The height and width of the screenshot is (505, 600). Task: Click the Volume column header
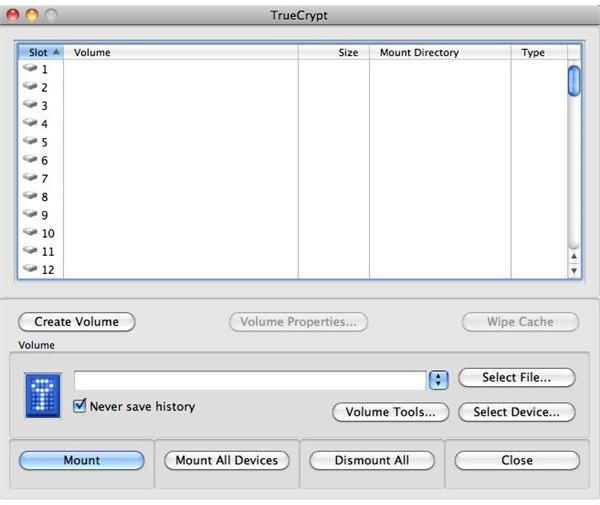point(181,52)
